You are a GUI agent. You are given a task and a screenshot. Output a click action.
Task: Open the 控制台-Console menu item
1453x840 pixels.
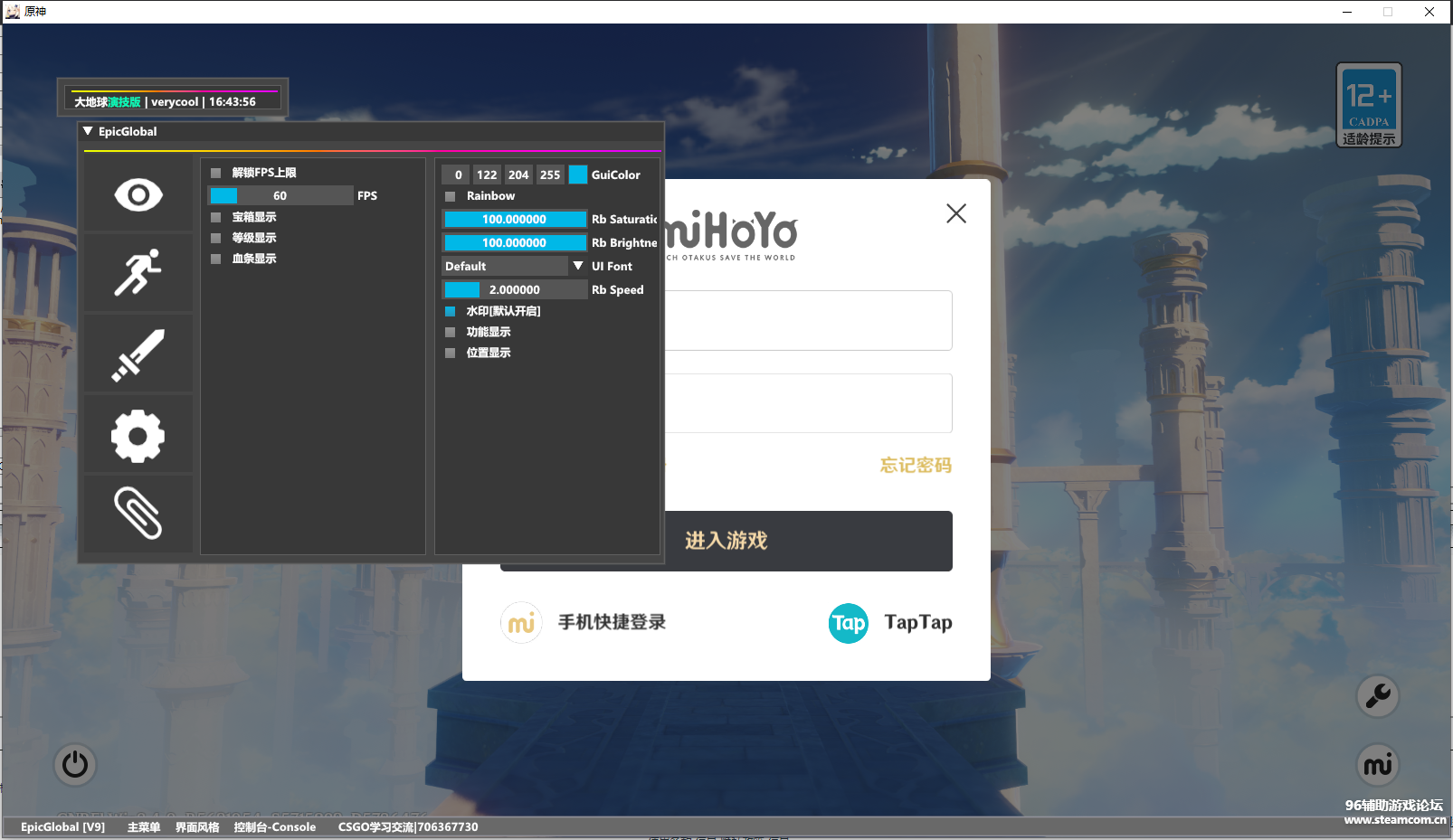[x=275, y=827]
